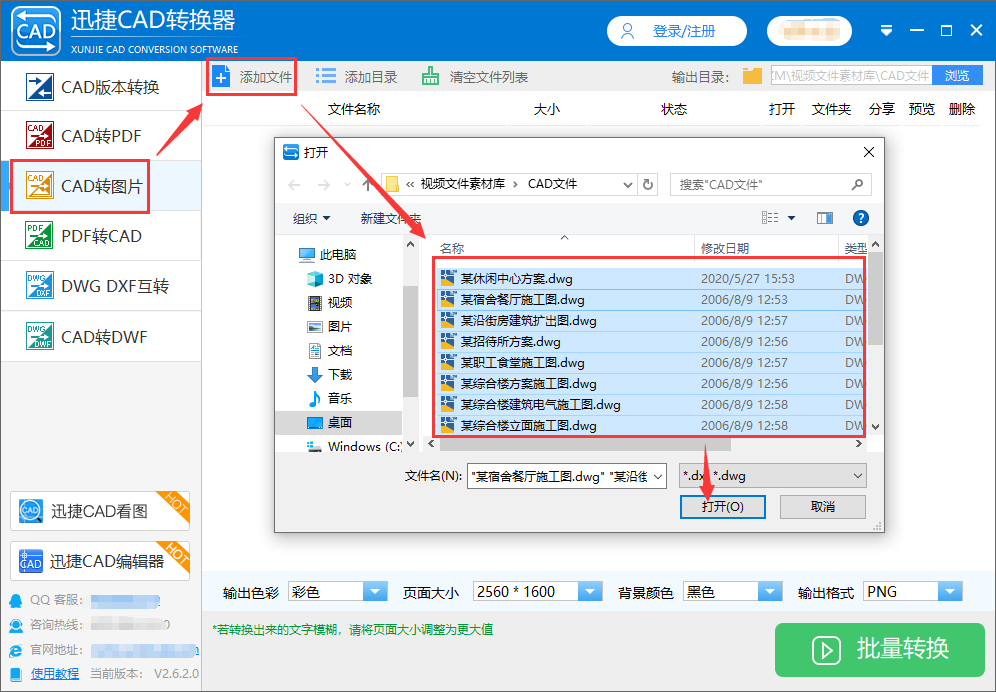Select 下载 folder in navigation tree
996x692 pixels.
coord(330,374)
